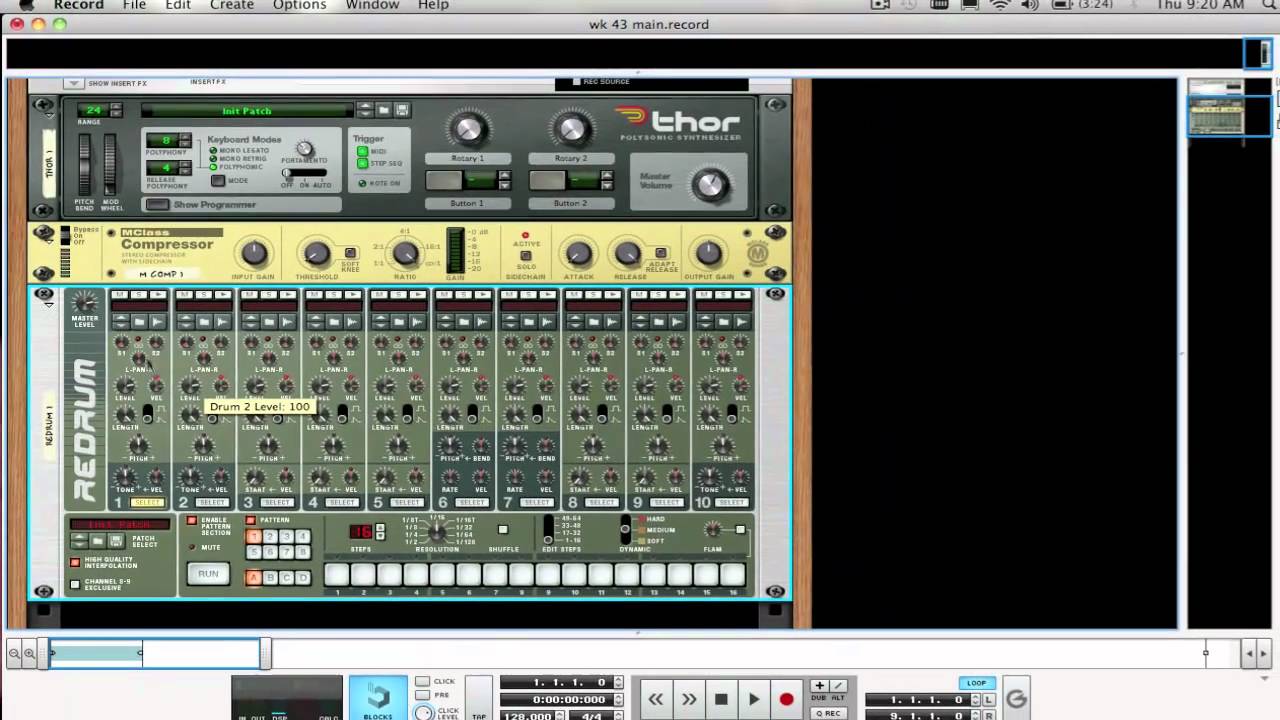Viewport: 1280px width, 720px height.
Task: Click the Propellerhead logo button on the transport
Action: [x=1016, y=699]
